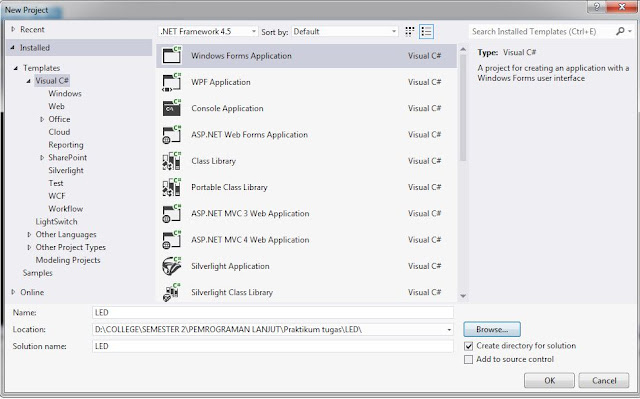
Task: Expand the Online section
Action: point(13,292)
